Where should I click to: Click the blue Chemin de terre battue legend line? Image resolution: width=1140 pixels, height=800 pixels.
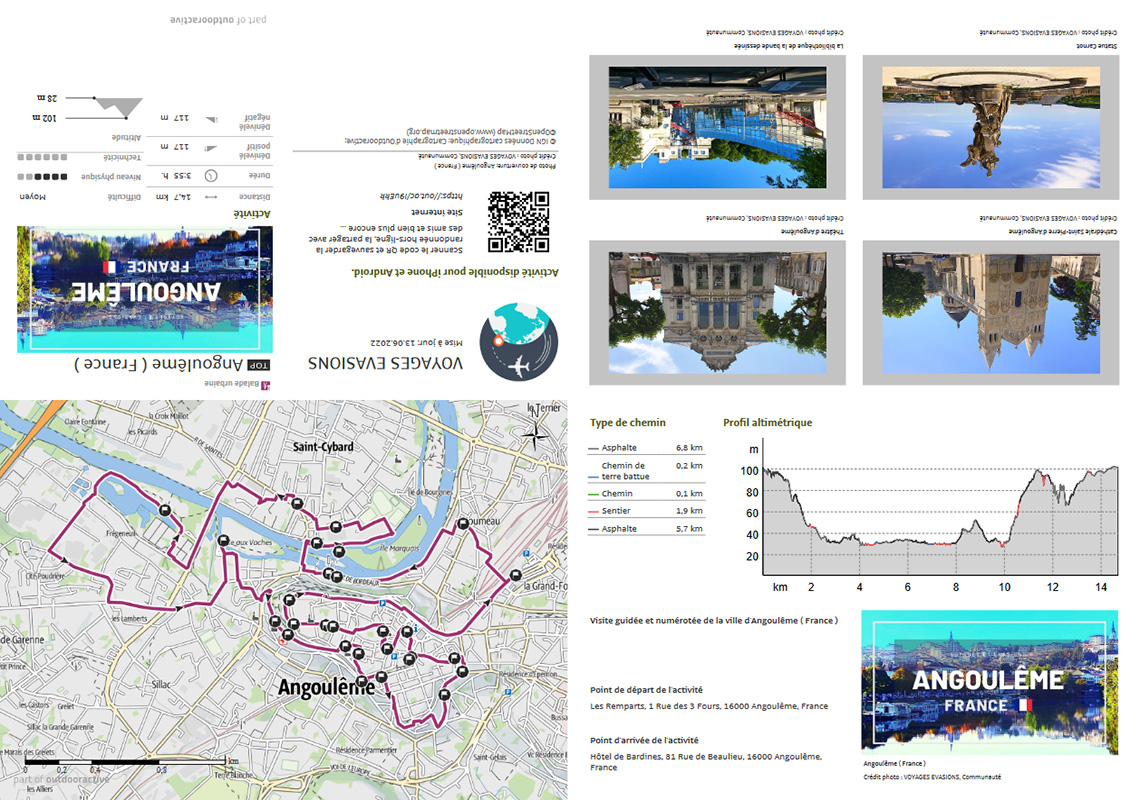click(x=593, y=477)
